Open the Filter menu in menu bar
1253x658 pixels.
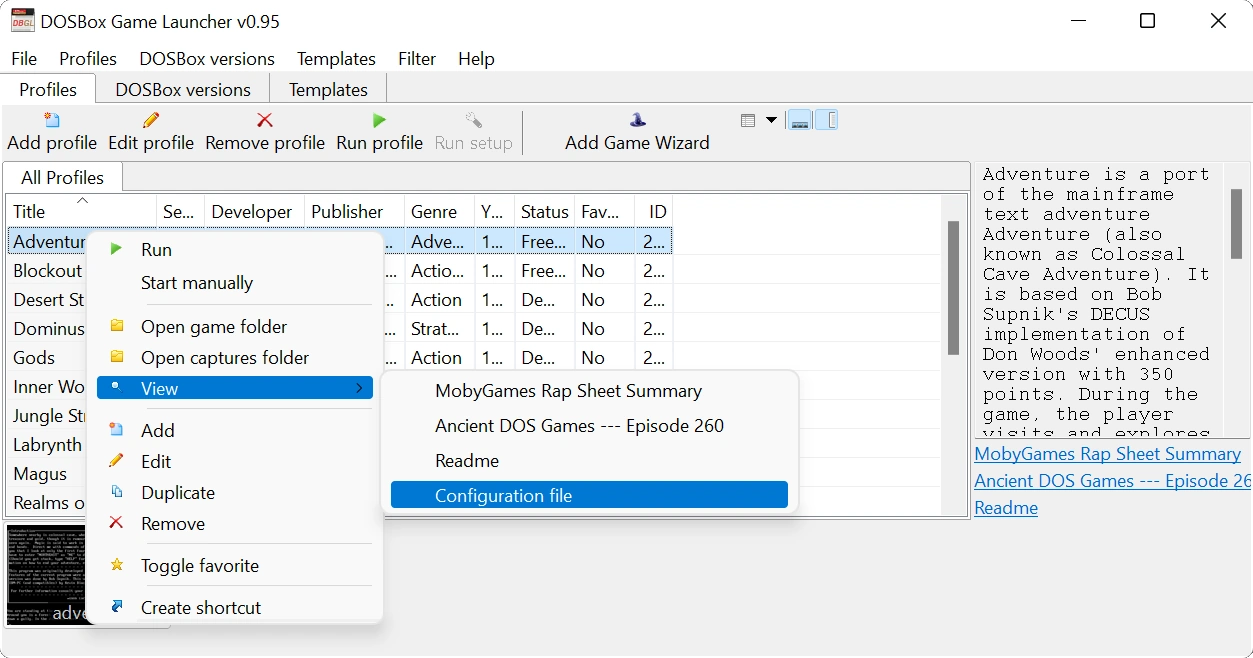point(416,59)
